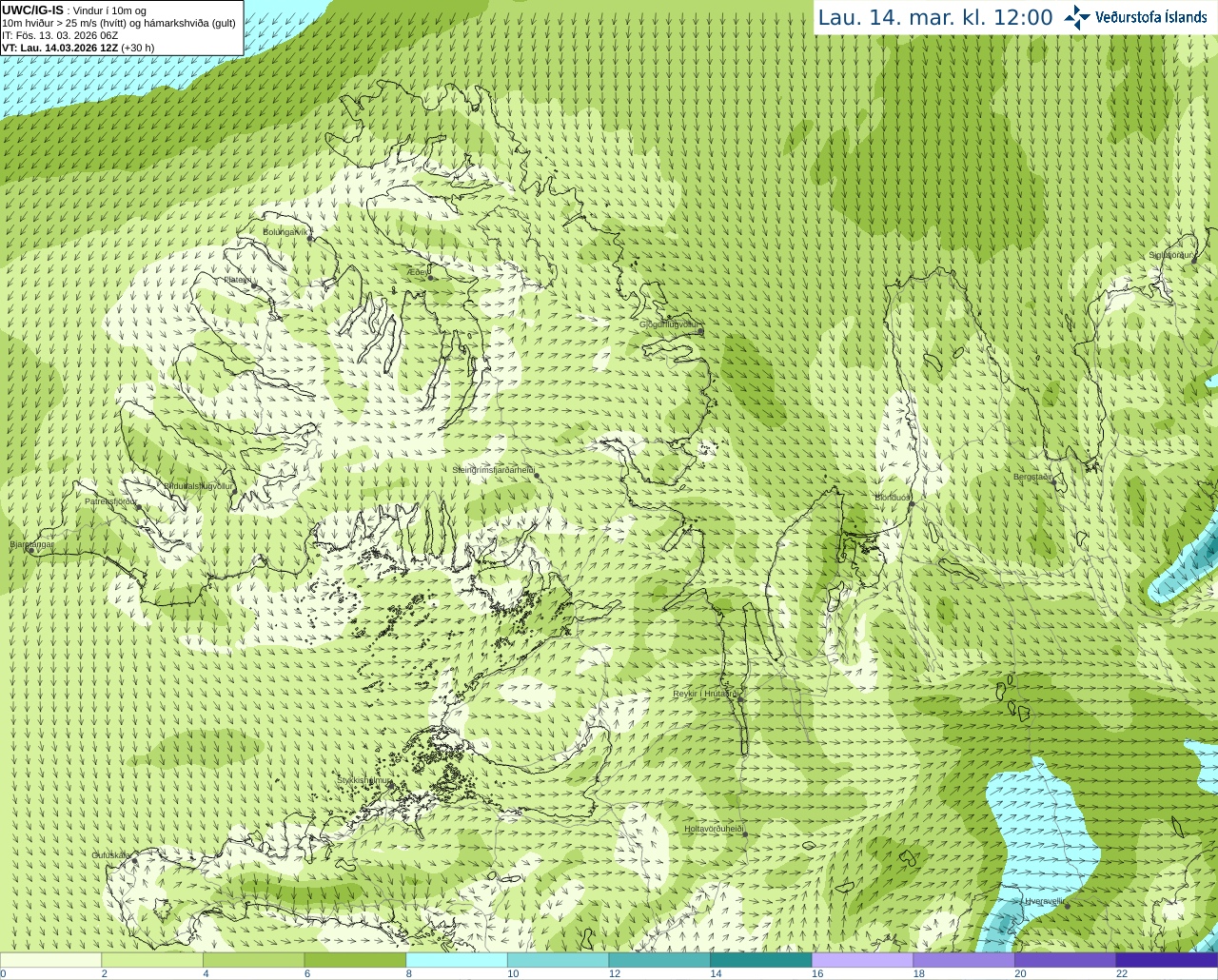
Task: Select the 10–12 m/s turquoise legend swatch
Action: tap(558, 960)
